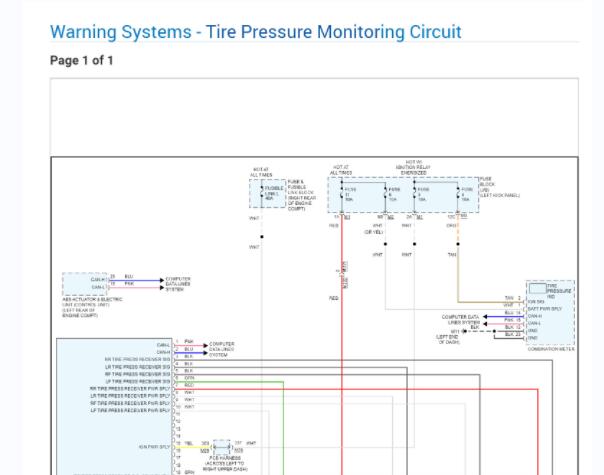Open the wiring diagram image
This screenshot has width=604, height=475.
click(314, 316)
